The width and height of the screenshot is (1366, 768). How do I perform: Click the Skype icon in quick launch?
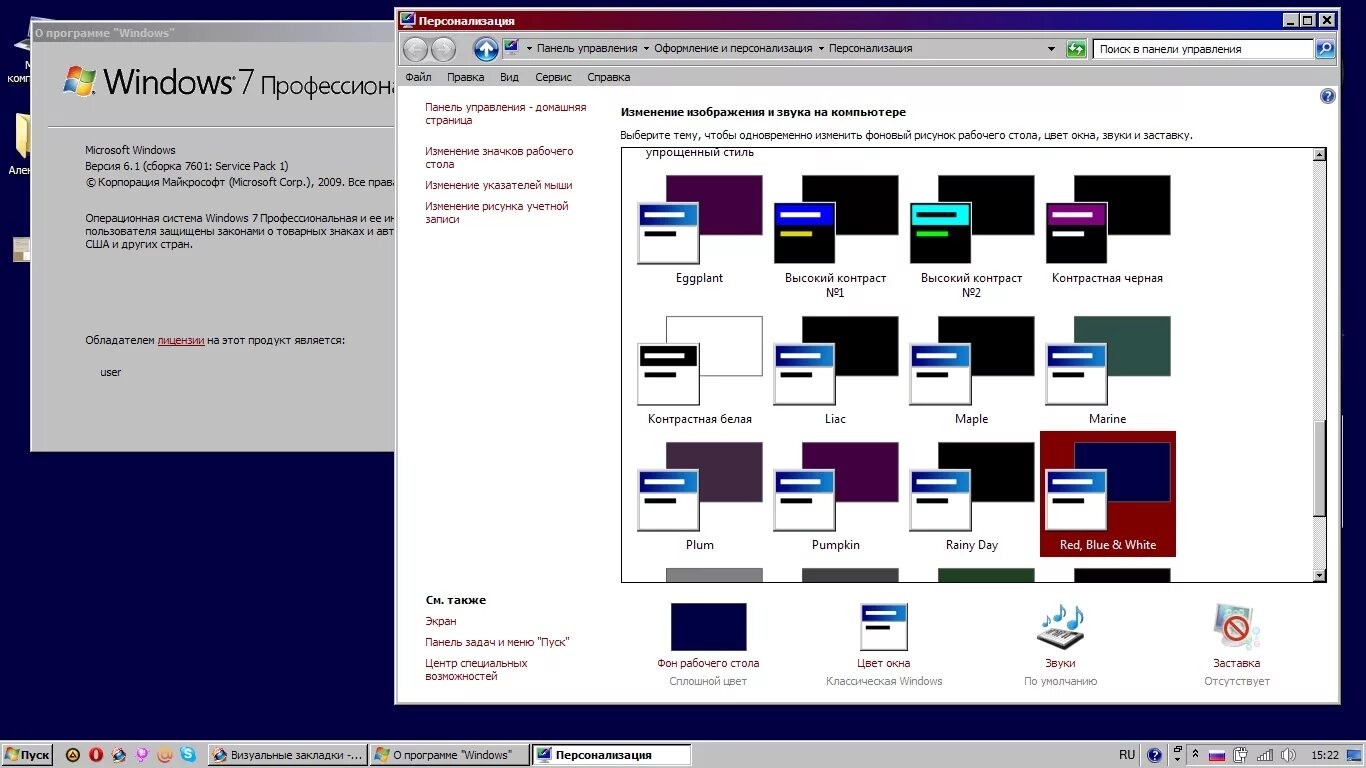click(x=188, y=755)
